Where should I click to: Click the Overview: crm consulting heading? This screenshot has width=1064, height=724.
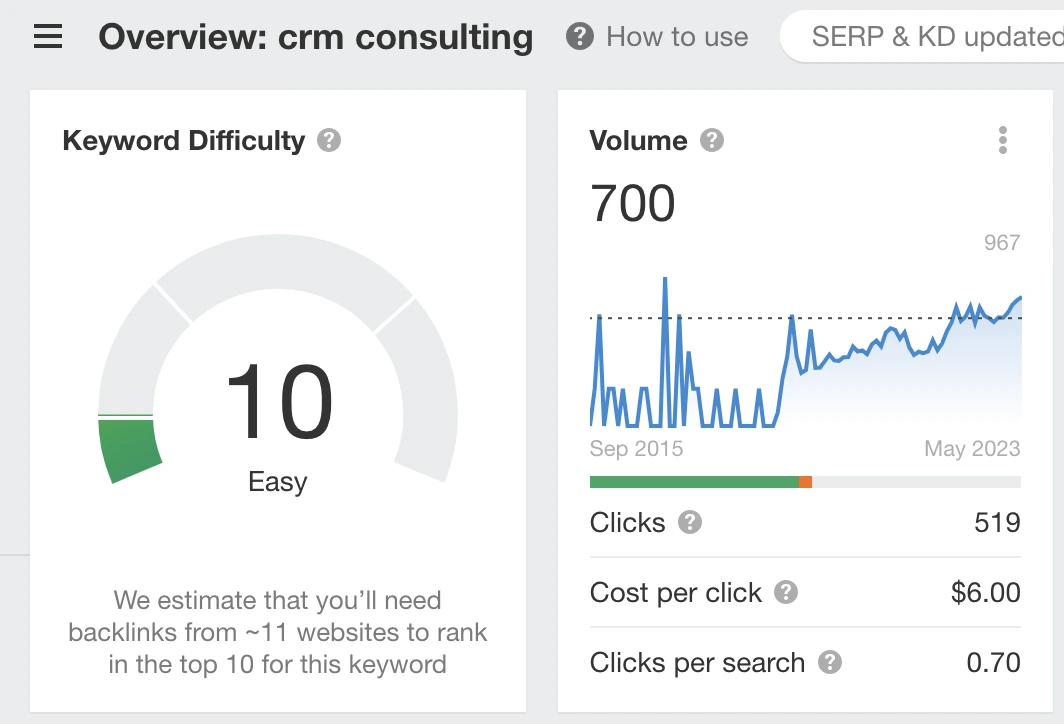click(316, 37)
